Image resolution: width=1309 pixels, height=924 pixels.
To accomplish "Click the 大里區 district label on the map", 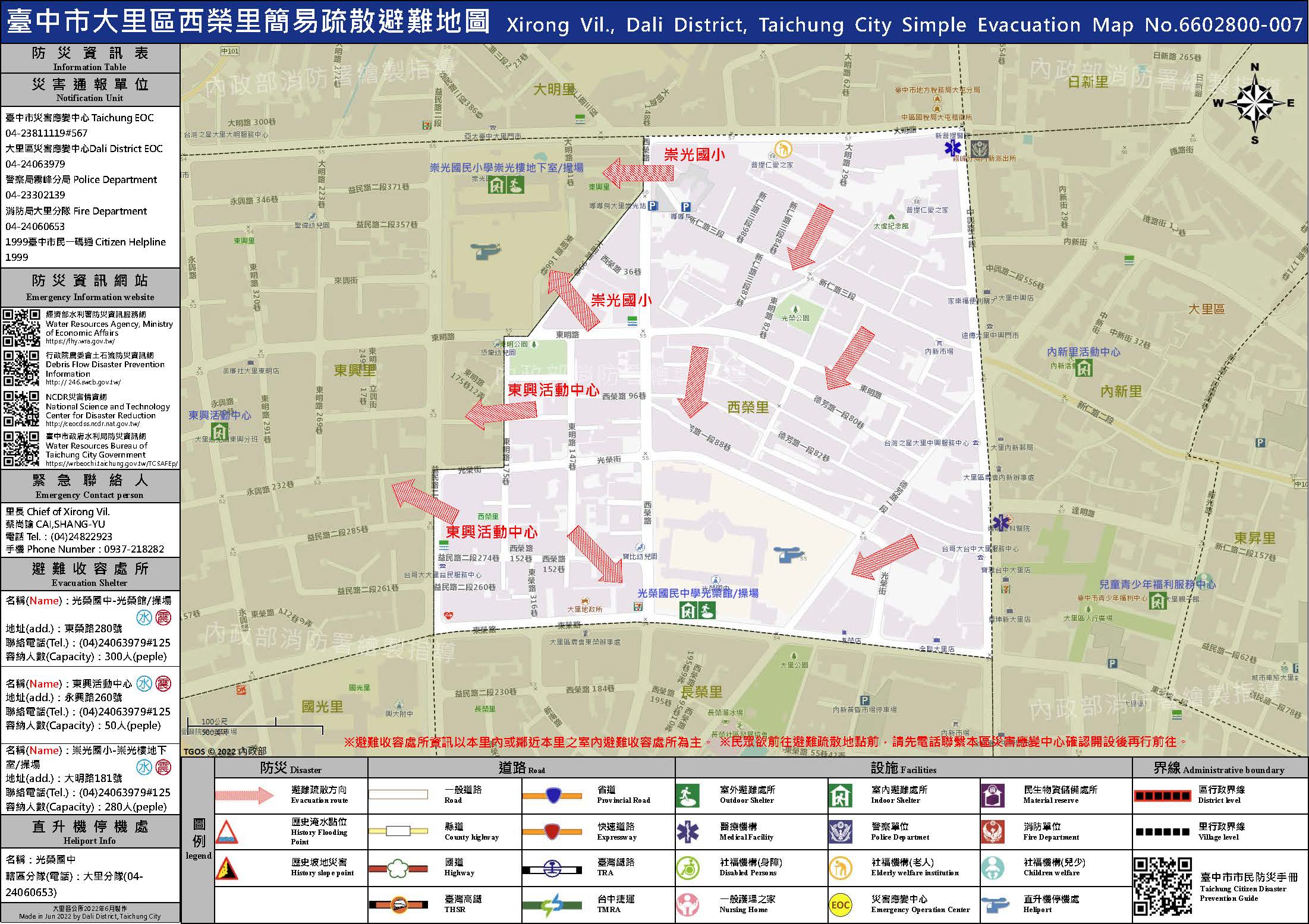I will 1206,309.
